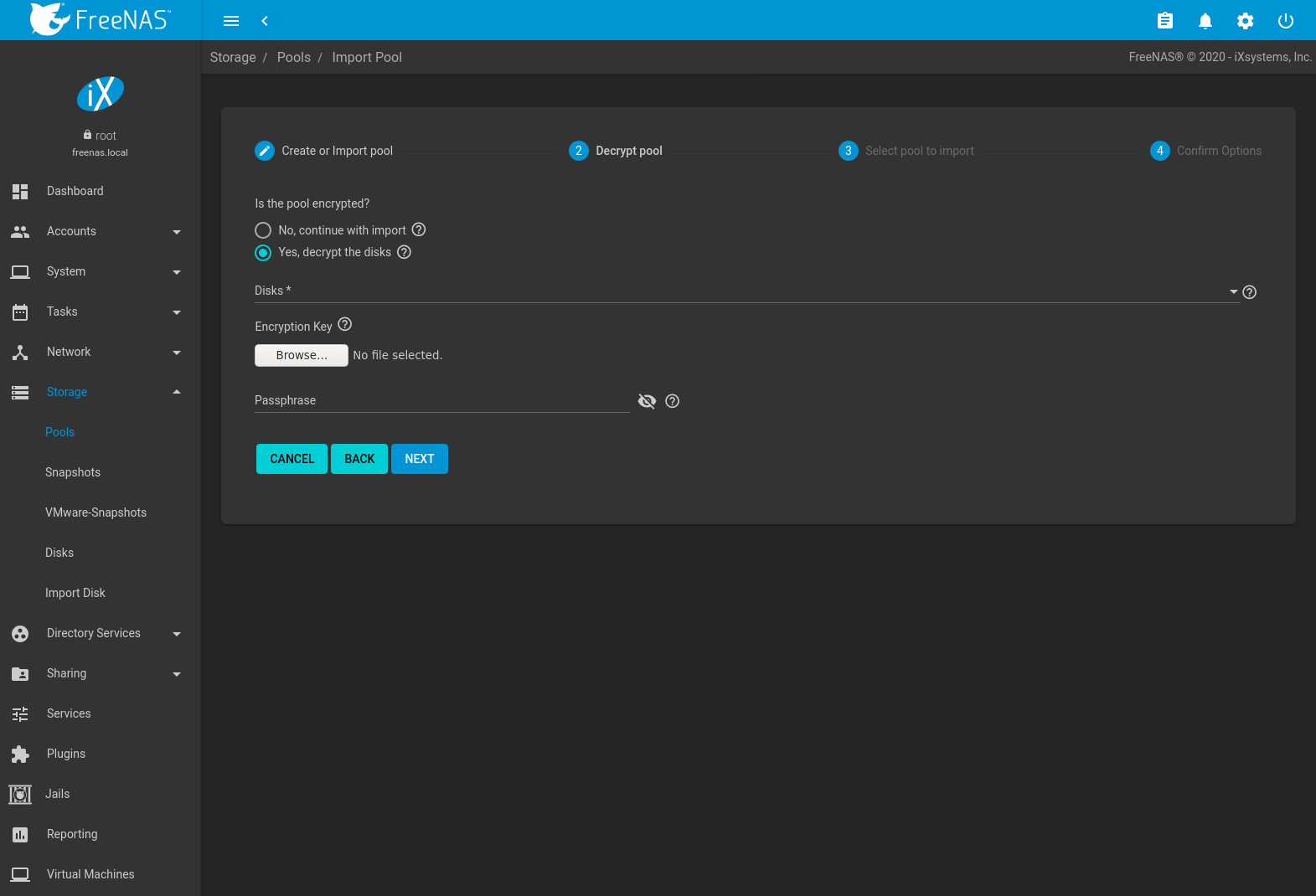
Task: Click help icon beside Passphrase field
Action: point(672,401)
